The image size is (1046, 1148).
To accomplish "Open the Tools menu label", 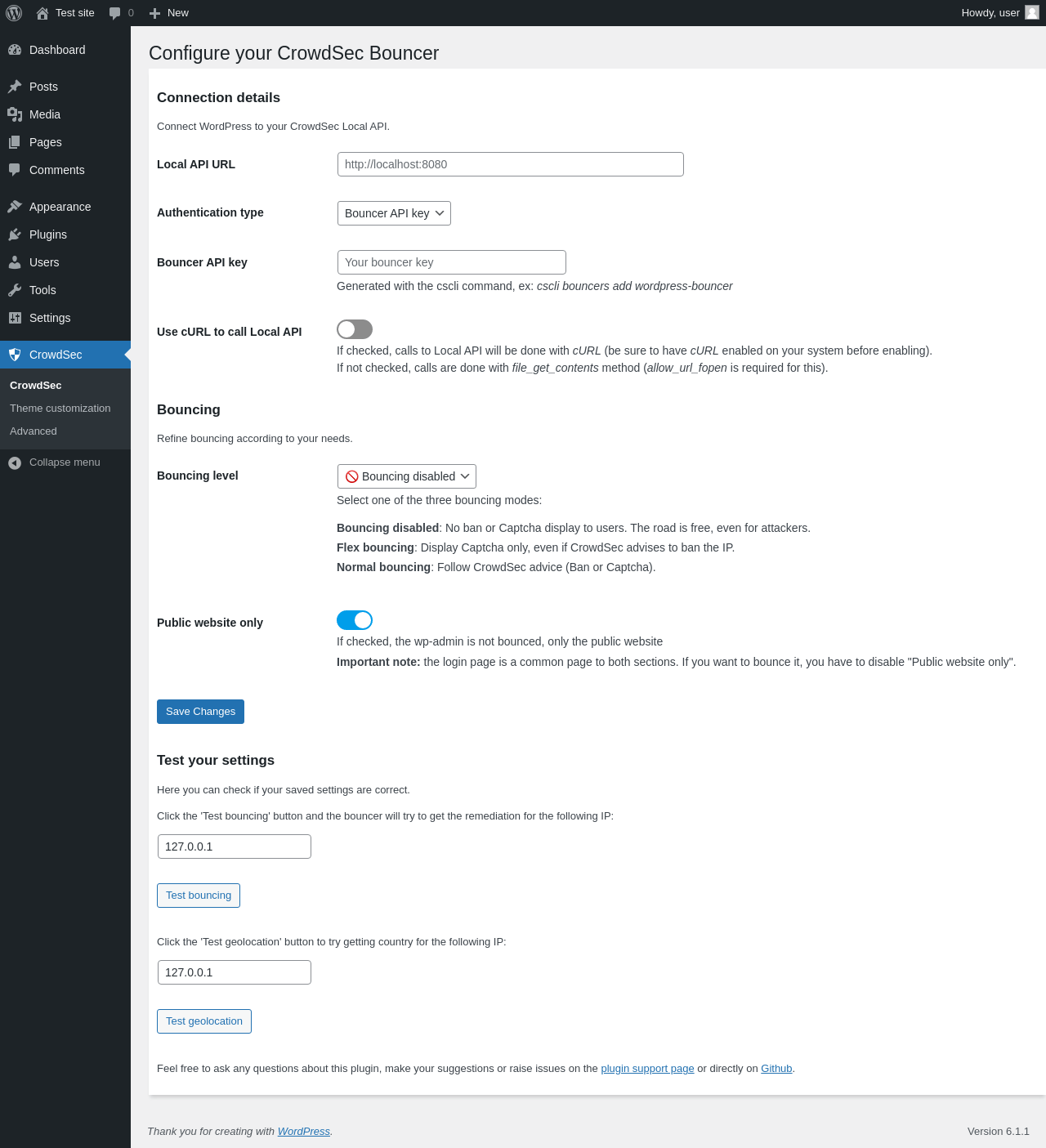I will tap(42, 290).
